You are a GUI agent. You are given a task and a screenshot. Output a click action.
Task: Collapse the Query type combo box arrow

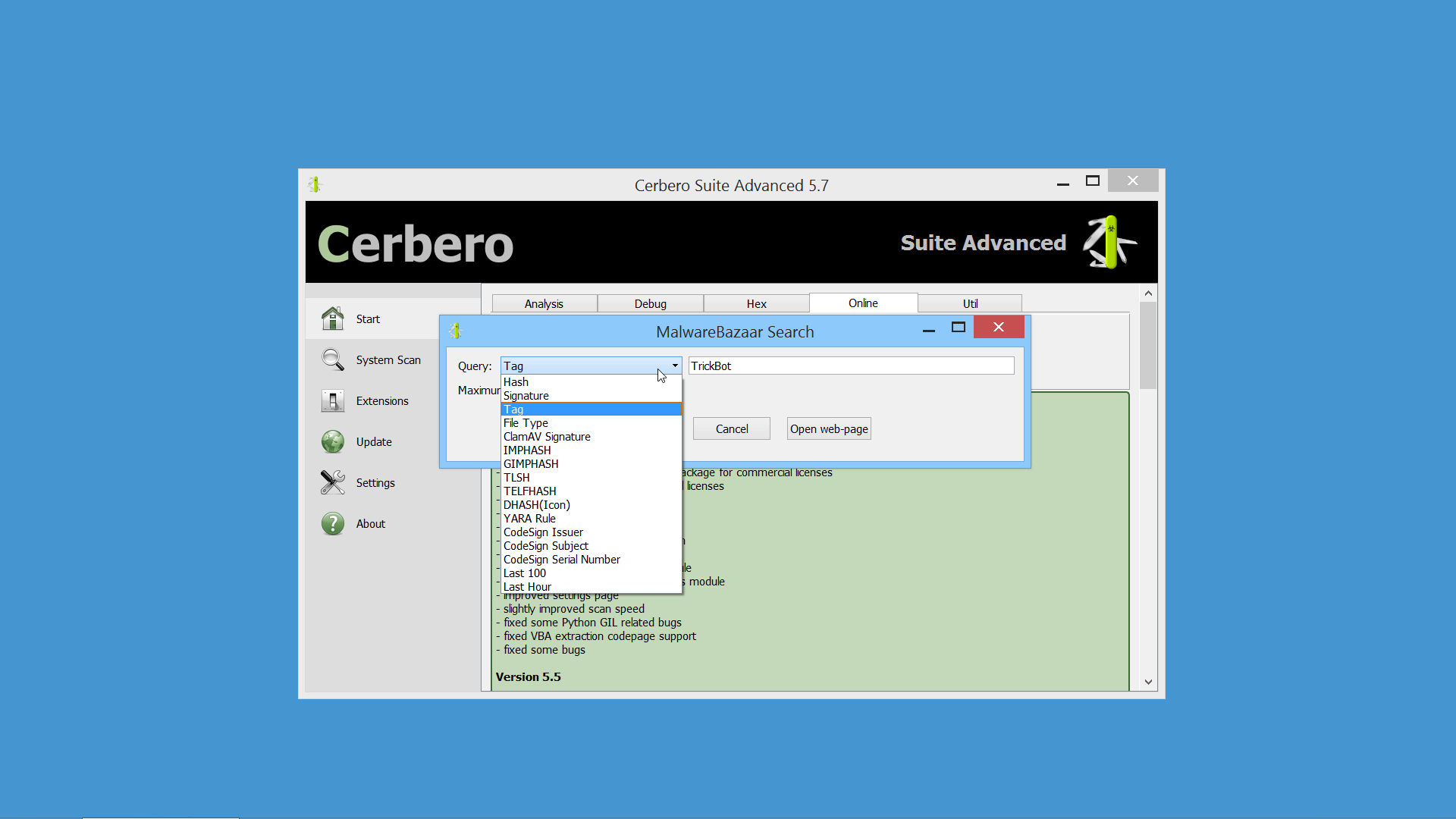[x=674, y=366]
